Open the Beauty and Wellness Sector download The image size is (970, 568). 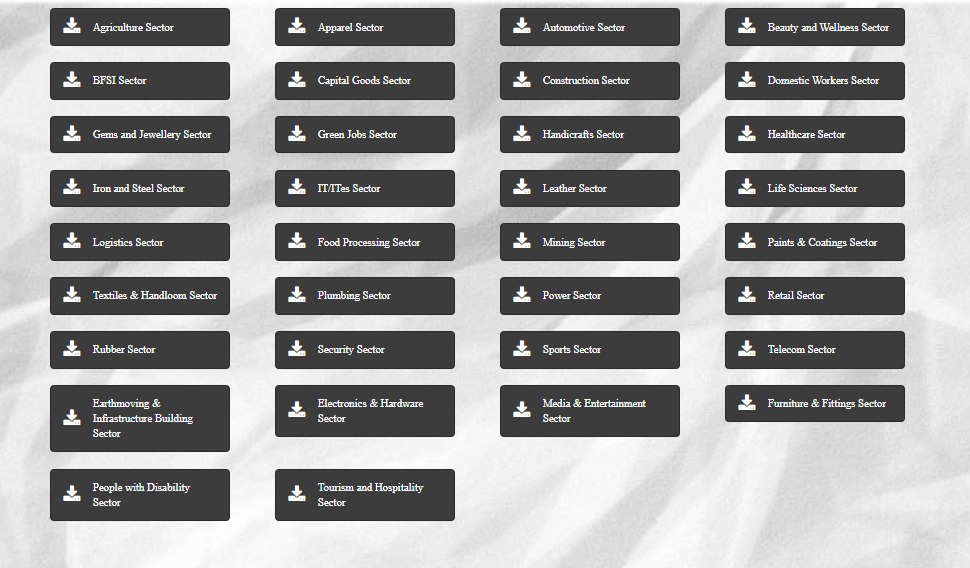coord(814,27)
